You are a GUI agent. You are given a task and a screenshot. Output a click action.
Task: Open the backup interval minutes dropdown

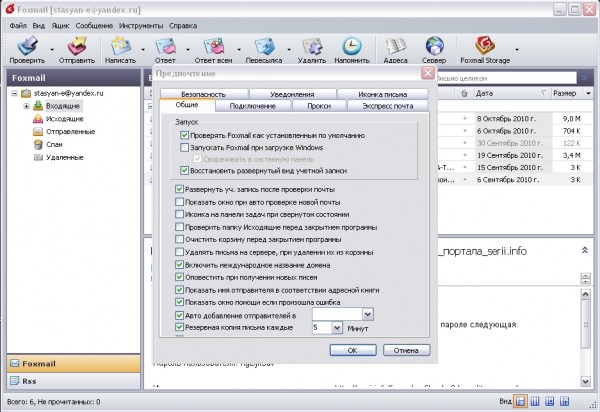[x=337, y=328]
